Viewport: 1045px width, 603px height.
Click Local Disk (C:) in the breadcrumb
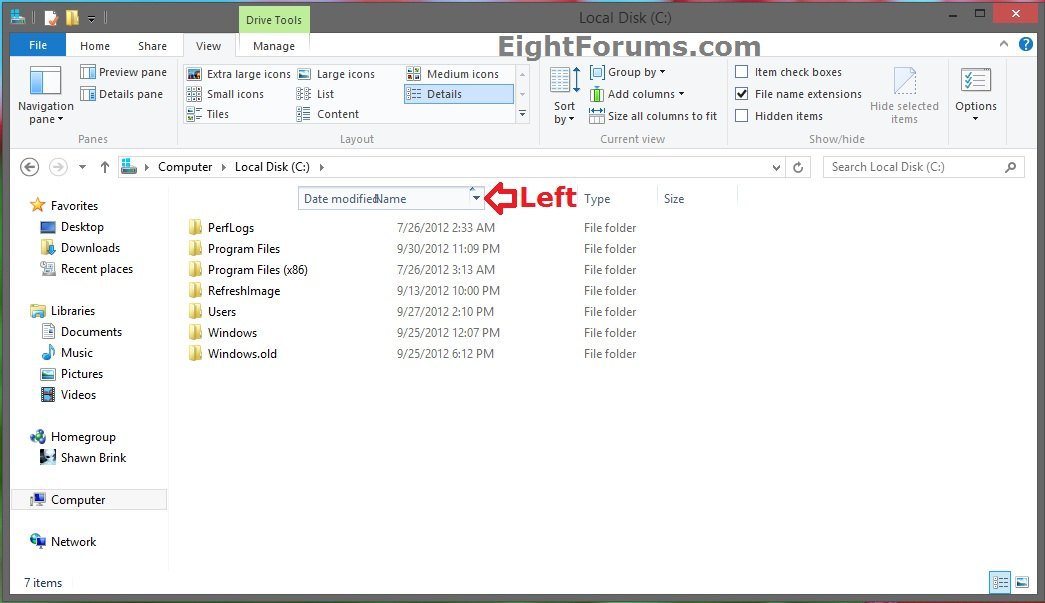click(272, 167)
